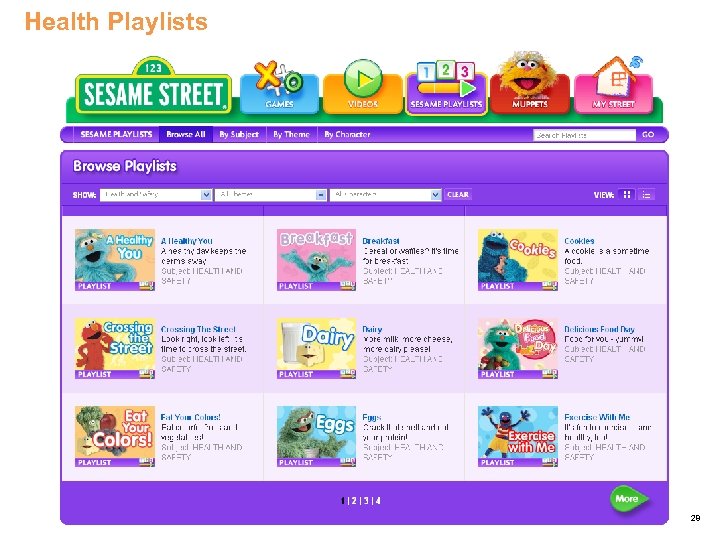
Task: Switch to list view icon
Action: [646, 195]
